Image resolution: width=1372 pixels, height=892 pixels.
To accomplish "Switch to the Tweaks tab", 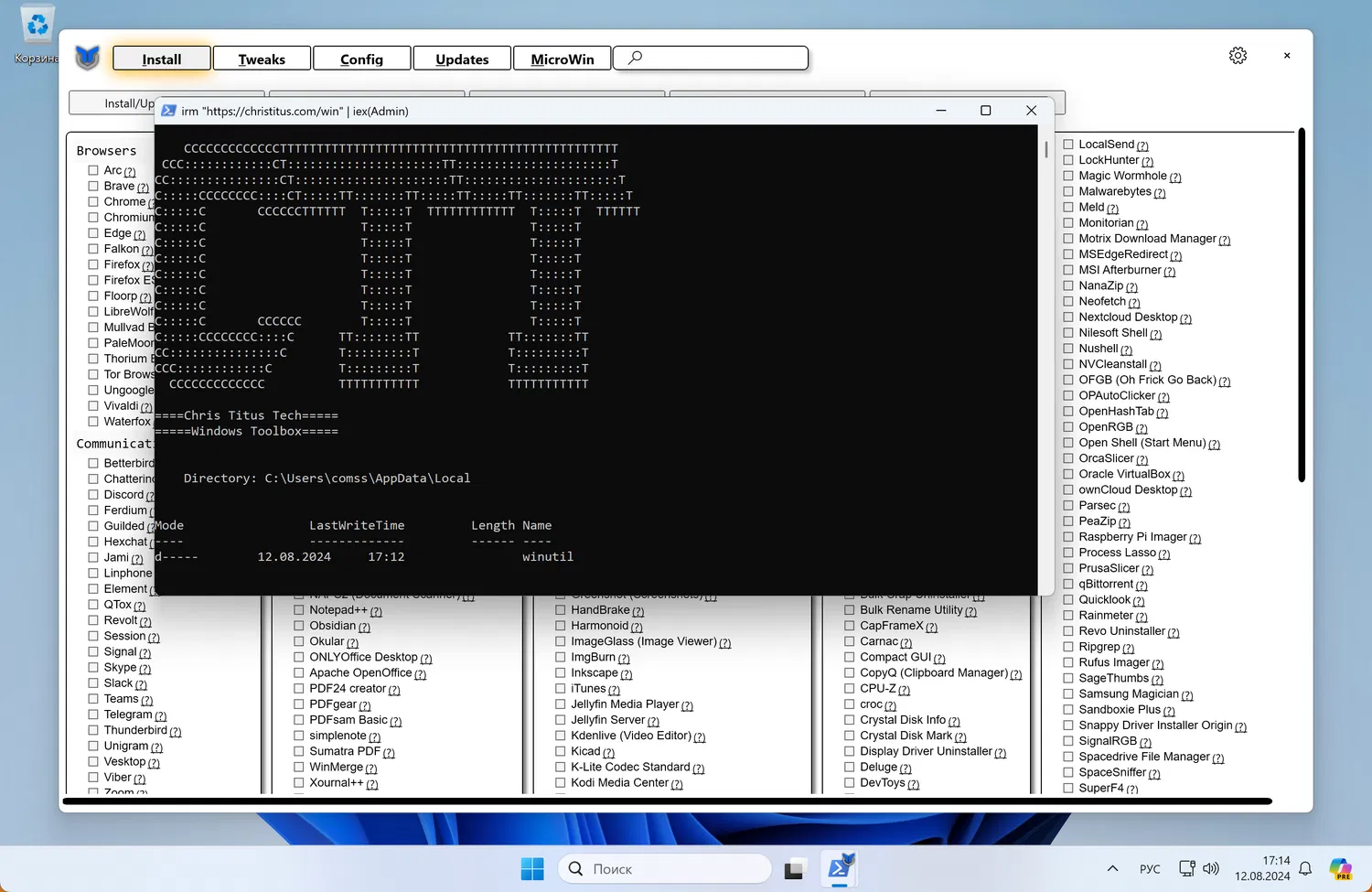I will coord(262,59).
